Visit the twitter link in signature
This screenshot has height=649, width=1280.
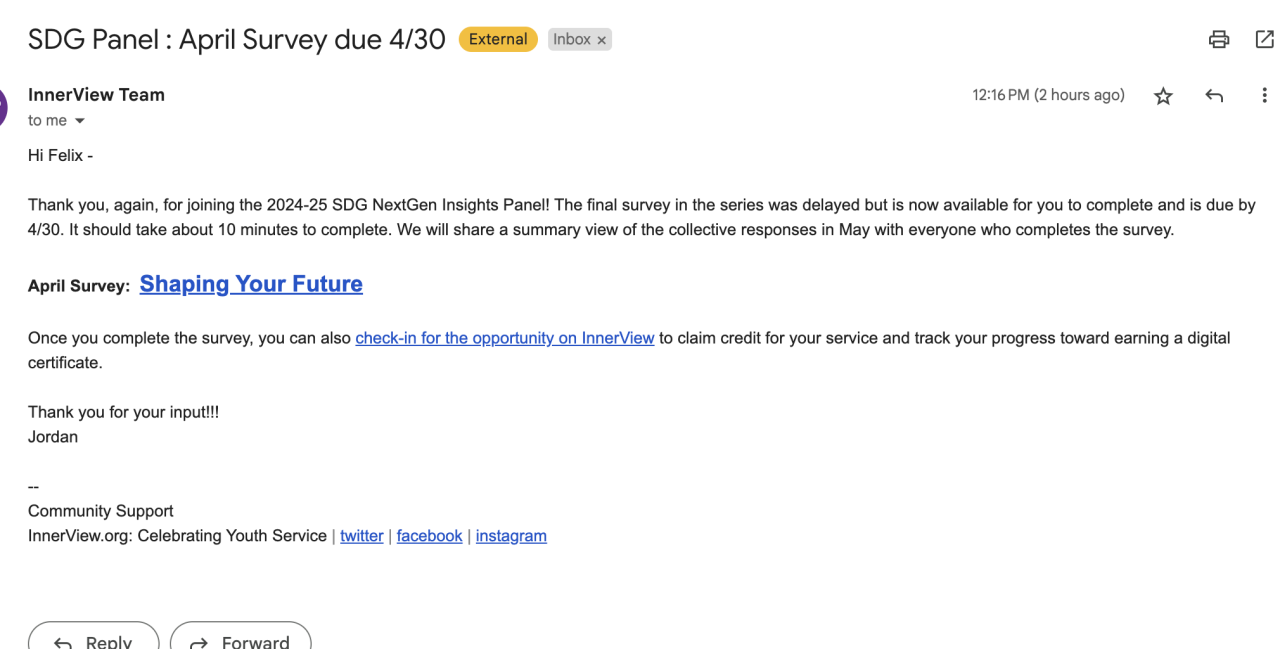(x=362, y=536)
